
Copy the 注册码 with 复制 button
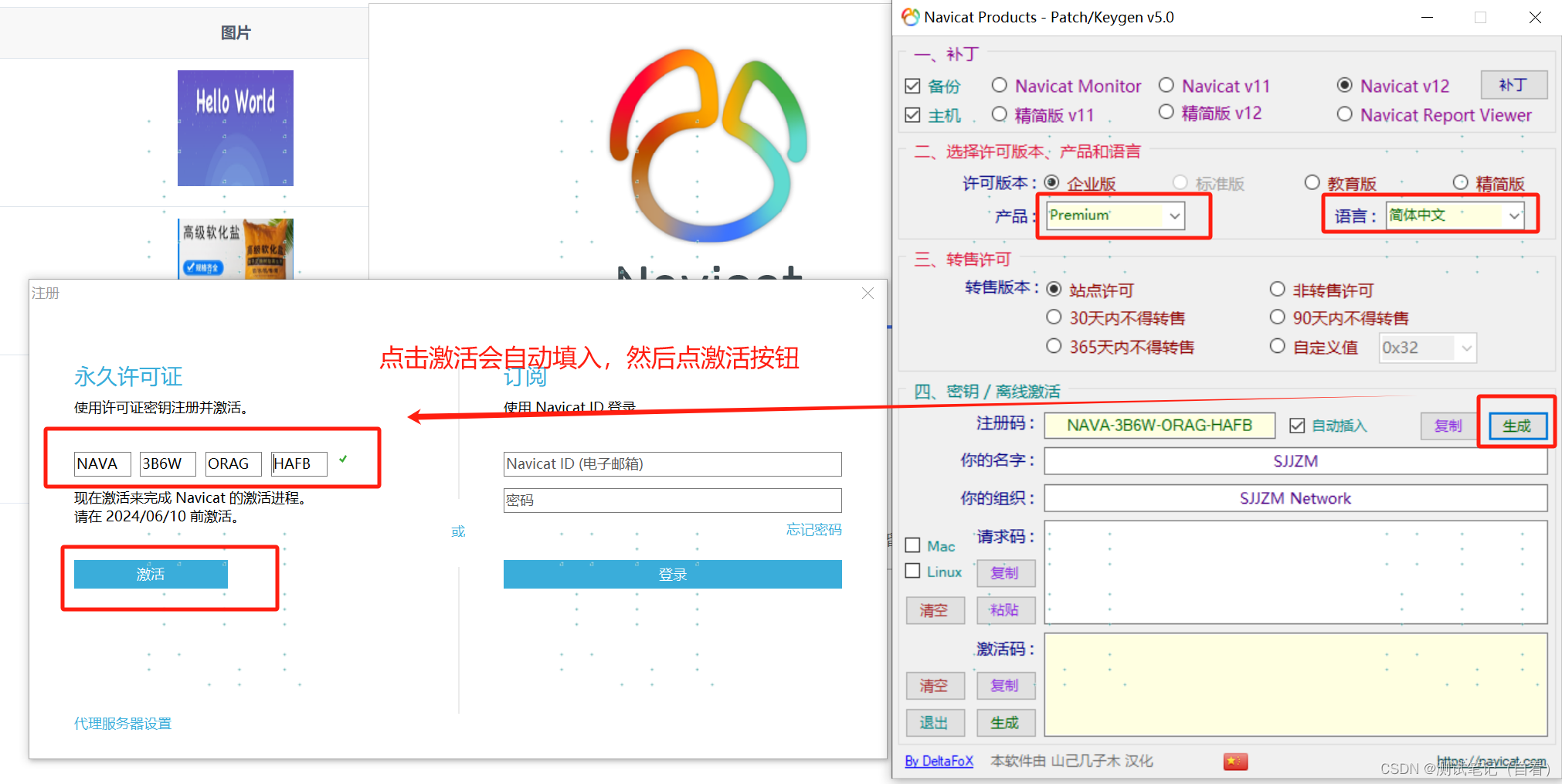coord(1448,426)
